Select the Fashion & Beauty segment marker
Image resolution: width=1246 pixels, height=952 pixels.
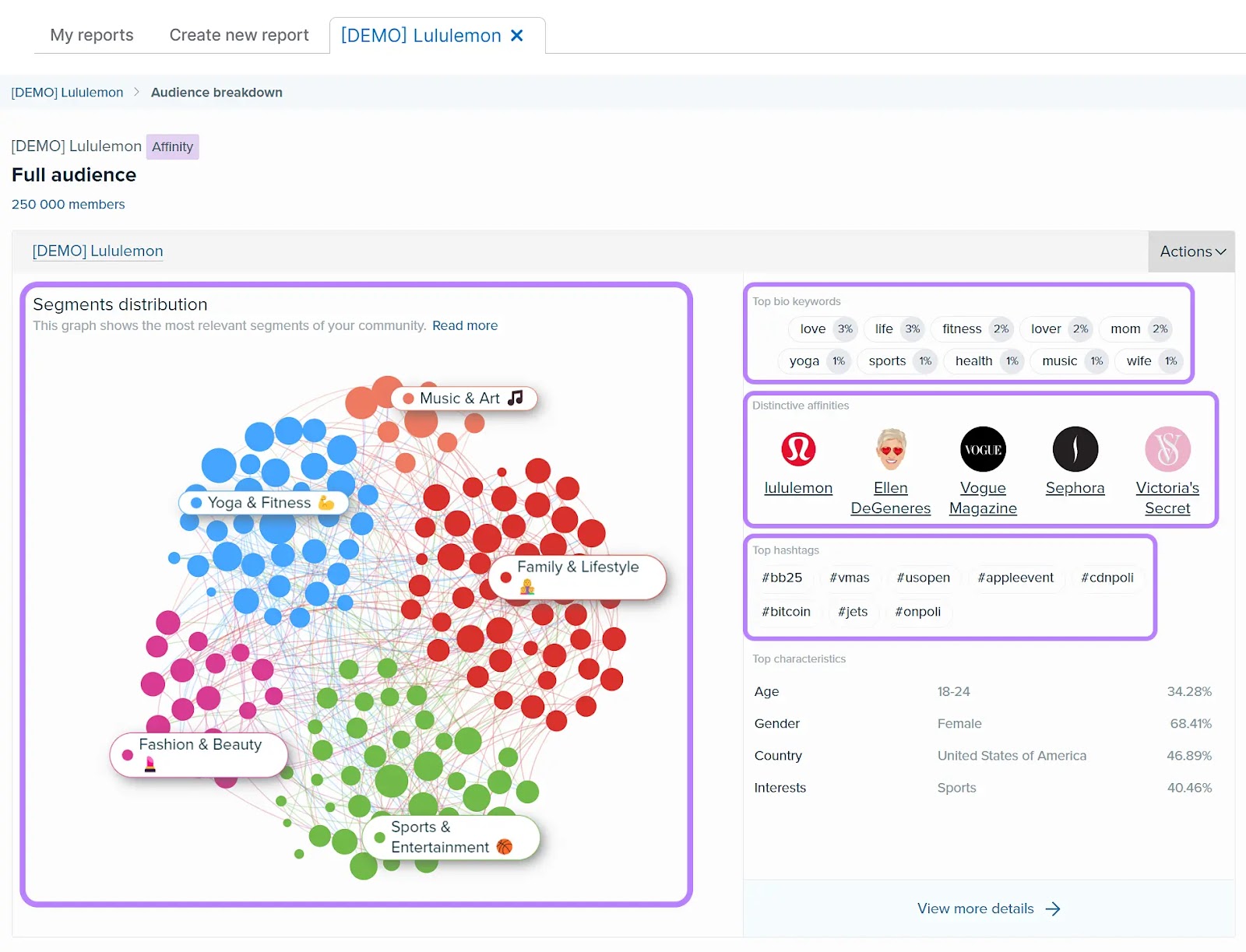click(199, 754)
